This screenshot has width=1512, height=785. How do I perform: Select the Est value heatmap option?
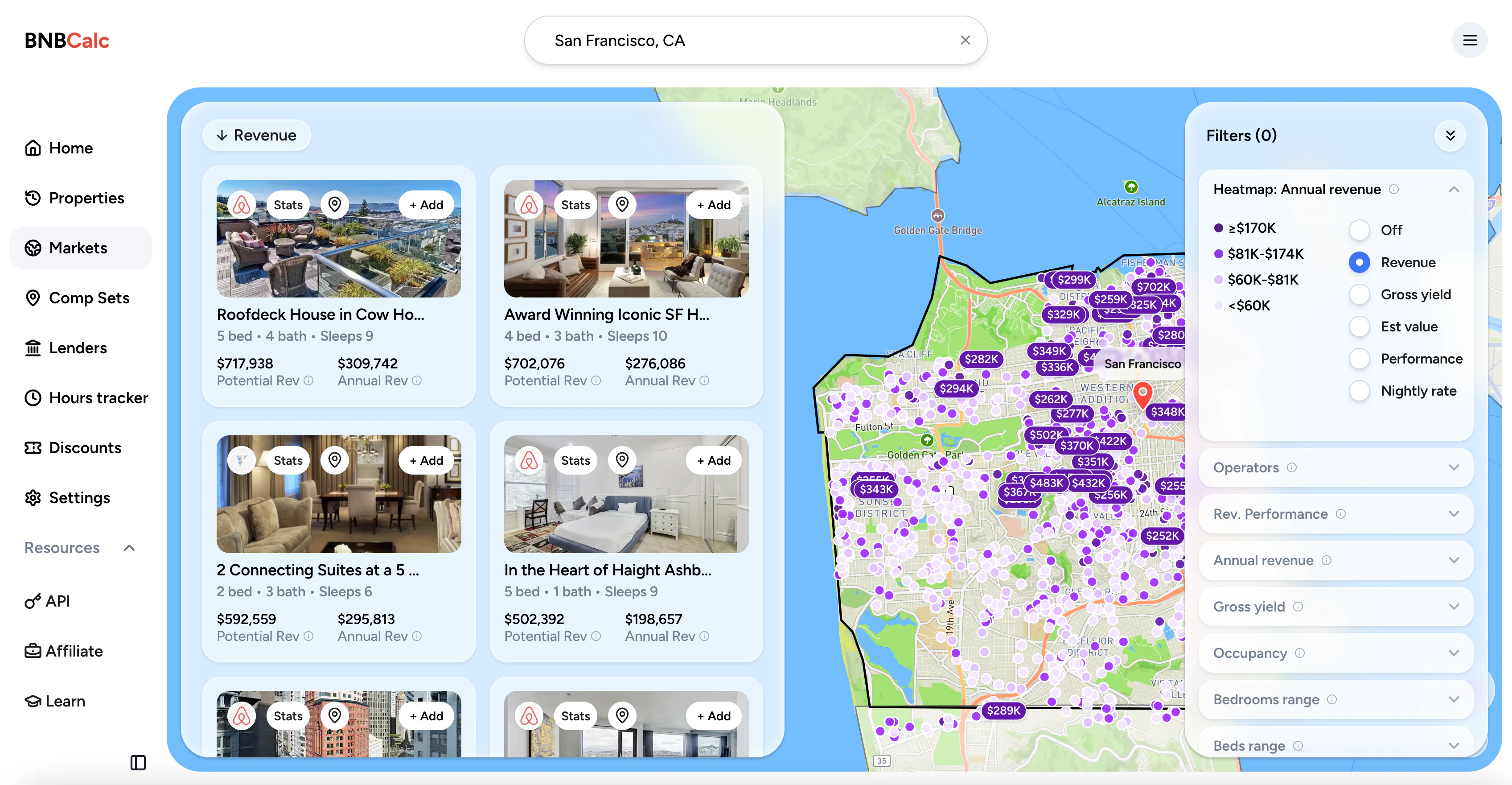(1360, 326)
